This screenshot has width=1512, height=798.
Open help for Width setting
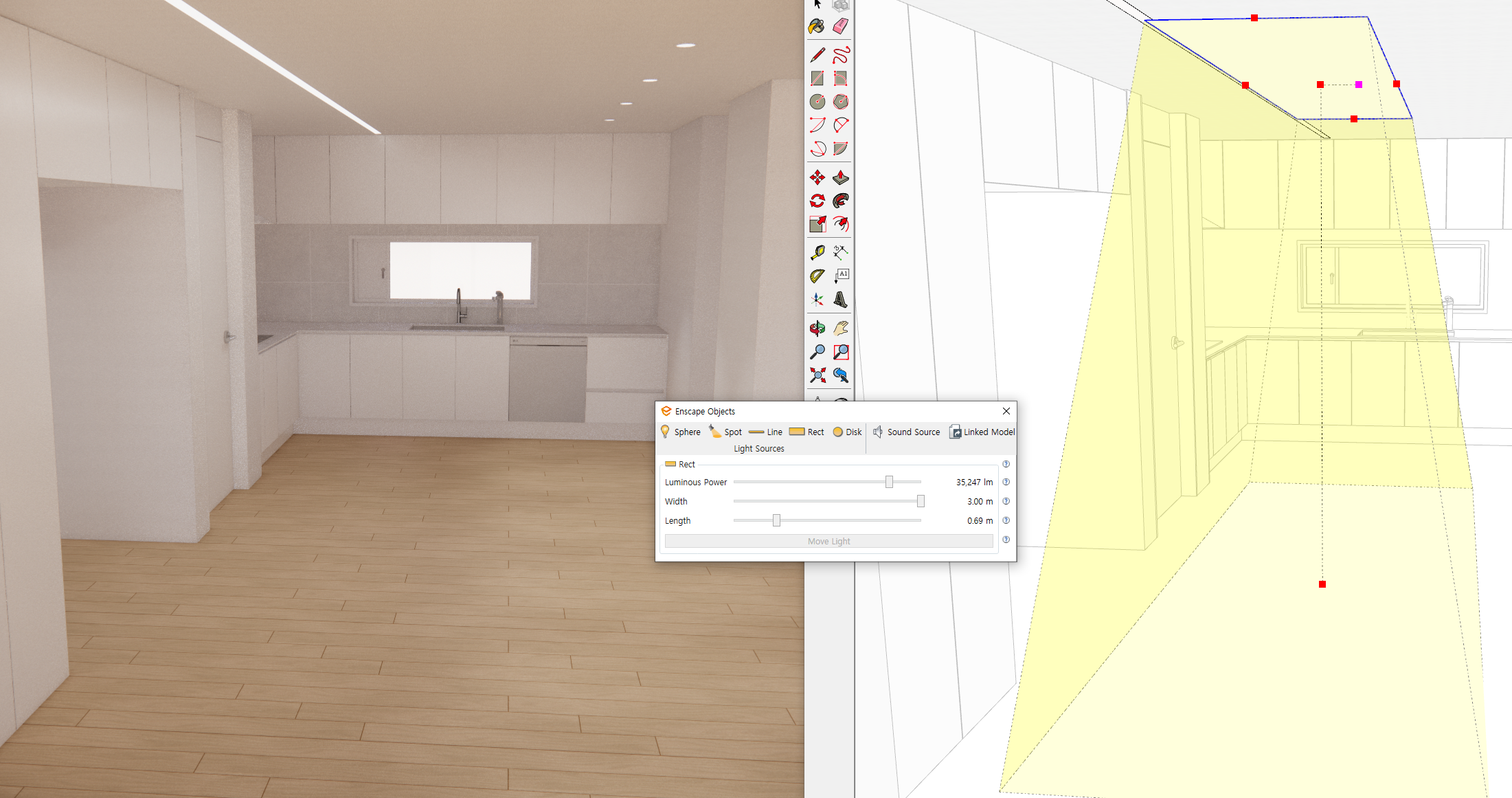pyautogui.click(x=1006, y=501)
